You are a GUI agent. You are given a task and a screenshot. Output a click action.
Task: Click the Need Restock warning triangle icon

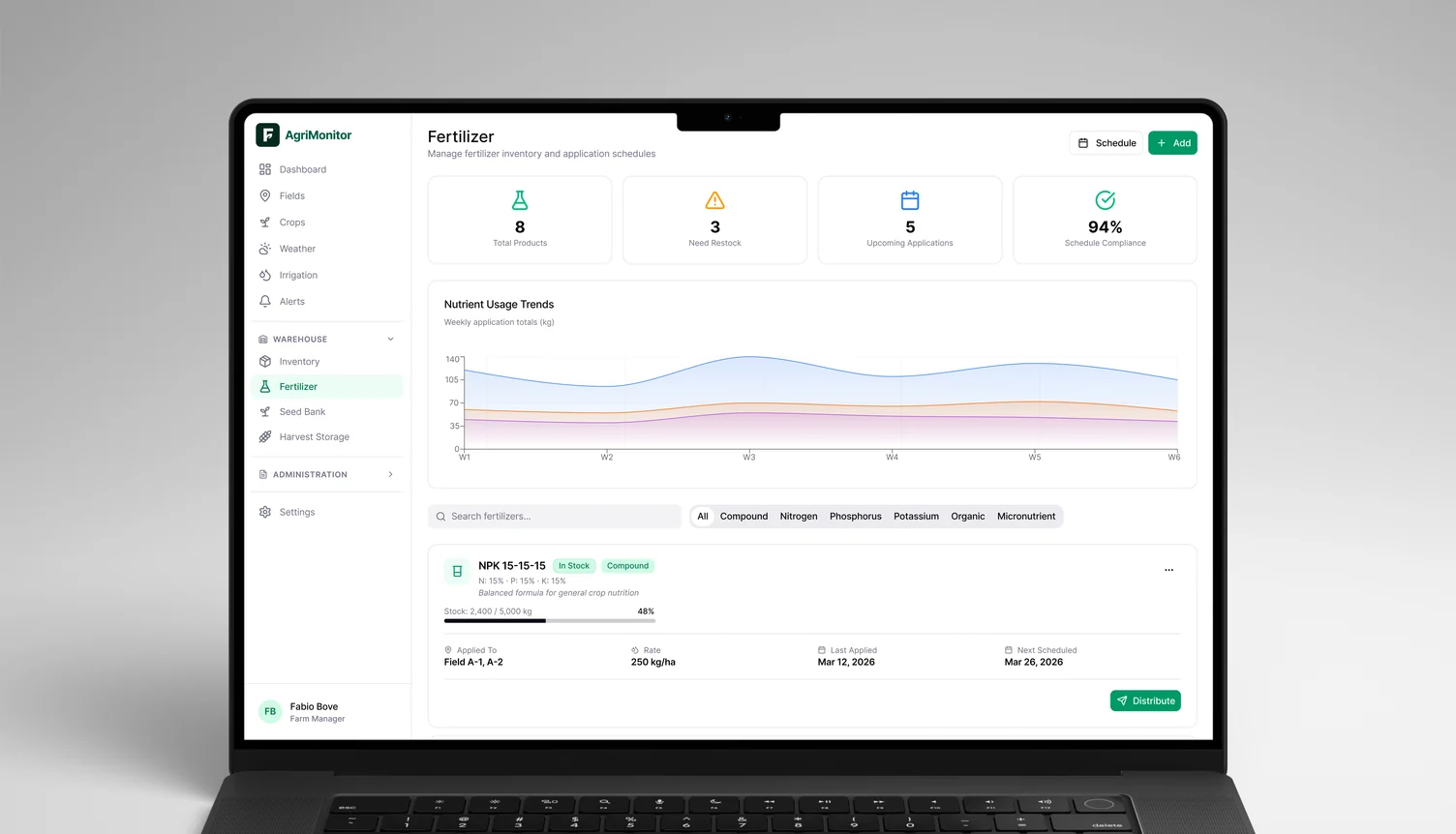[x=715, y=200]
